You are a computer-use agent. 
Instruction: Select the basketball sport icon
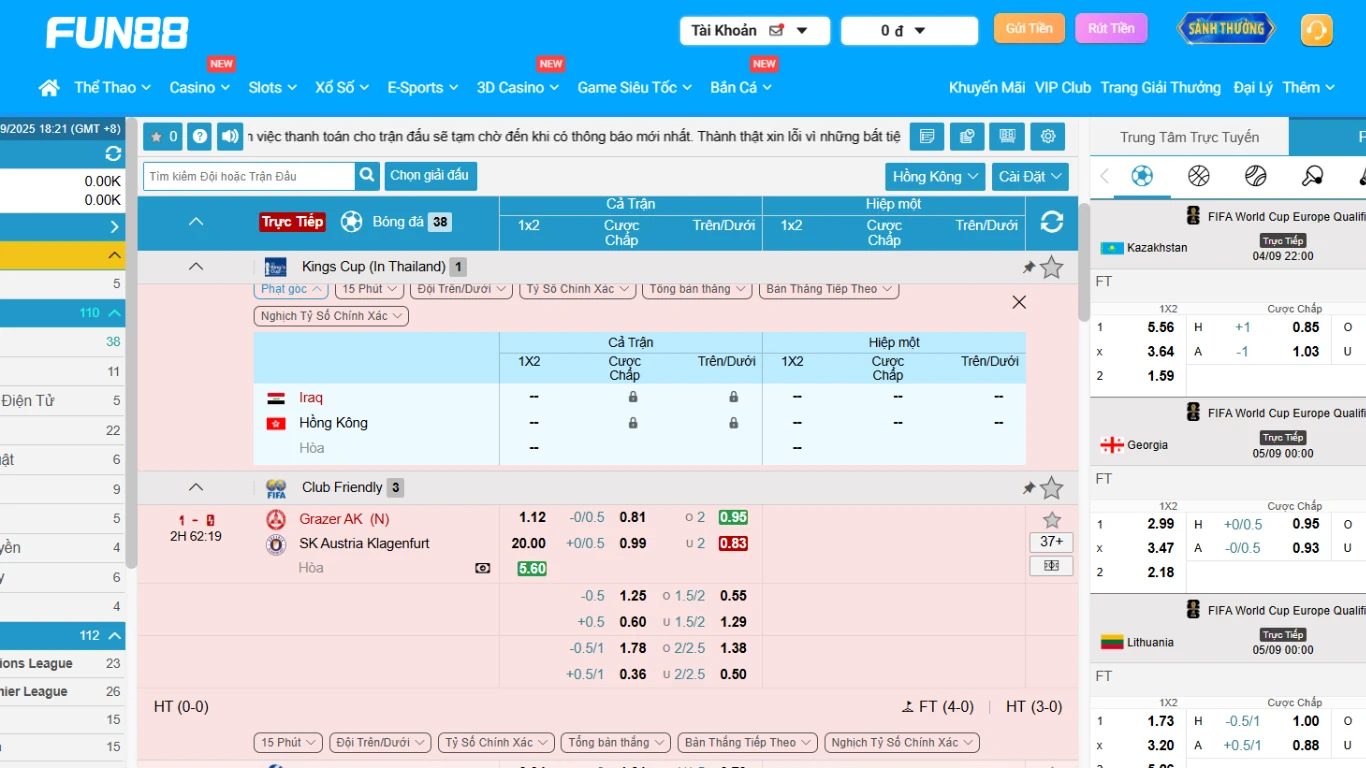click(1198, 176)
